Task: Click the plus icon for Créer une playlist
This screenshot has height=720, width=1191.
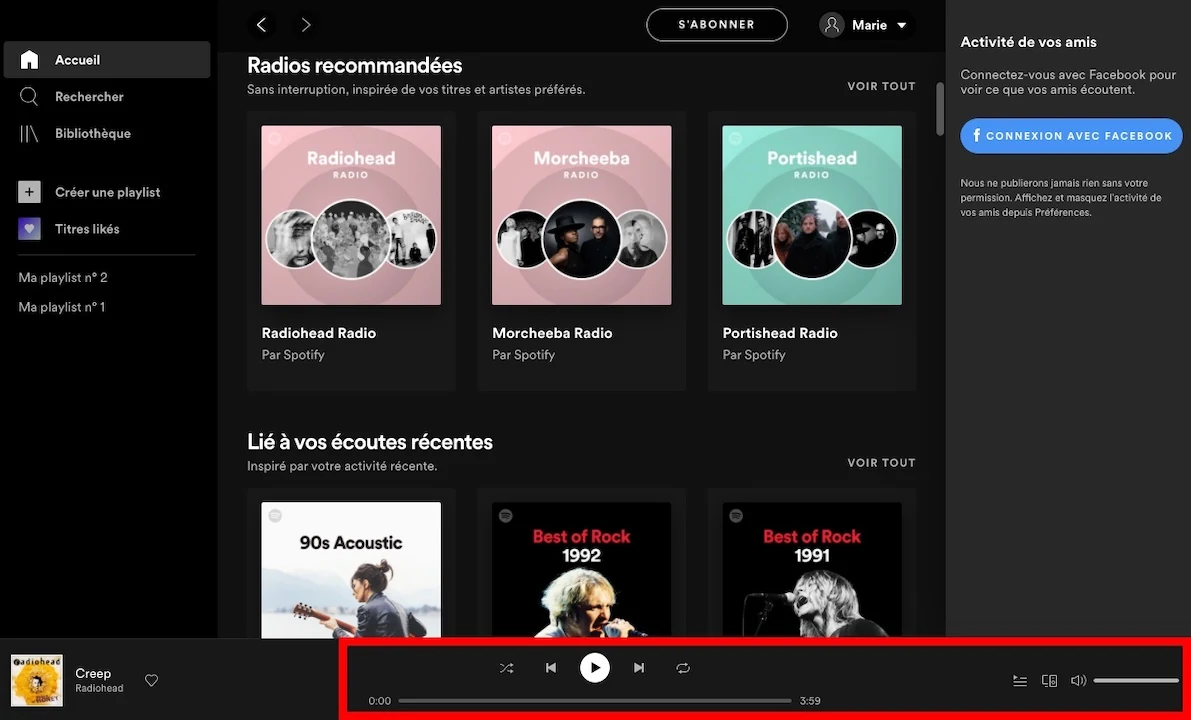Action: pyautogui.click(x=29, y=192)
